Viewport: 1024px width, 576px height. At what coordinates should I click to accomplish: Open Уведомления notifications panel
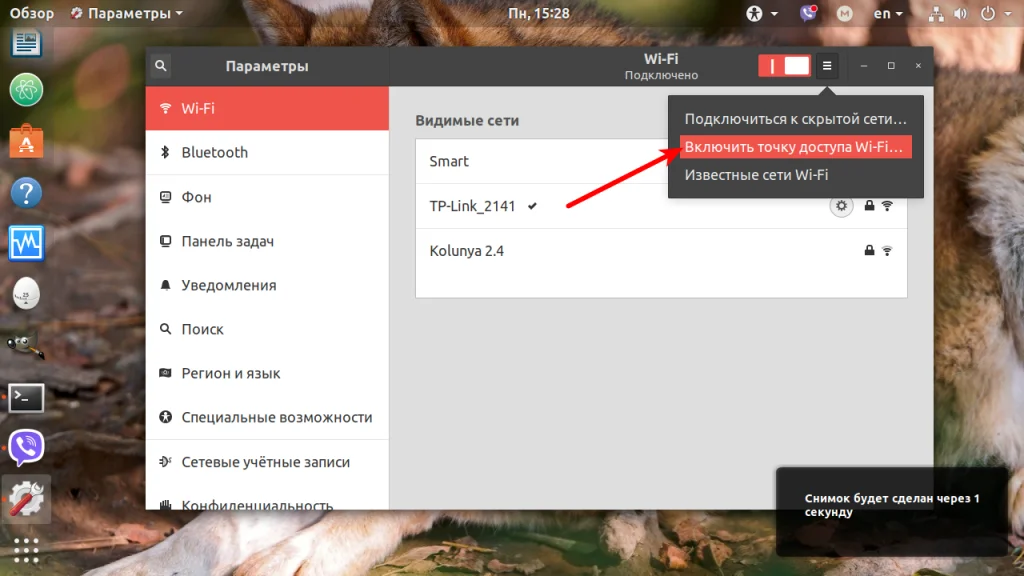267,285
